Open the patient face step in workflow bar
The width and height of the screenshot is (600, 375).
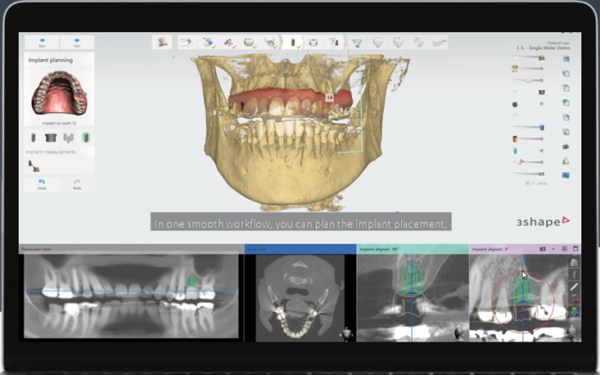(162, 42)
